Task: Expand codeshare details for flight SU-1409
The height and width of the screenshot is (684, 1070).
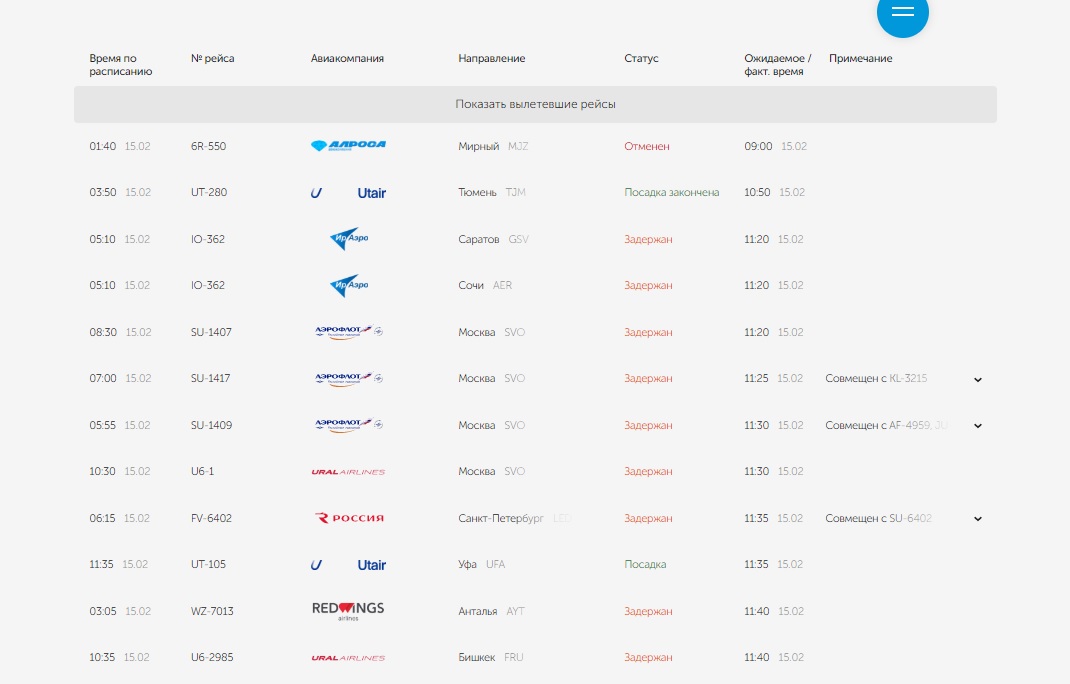Action: (x=978, y=425)
